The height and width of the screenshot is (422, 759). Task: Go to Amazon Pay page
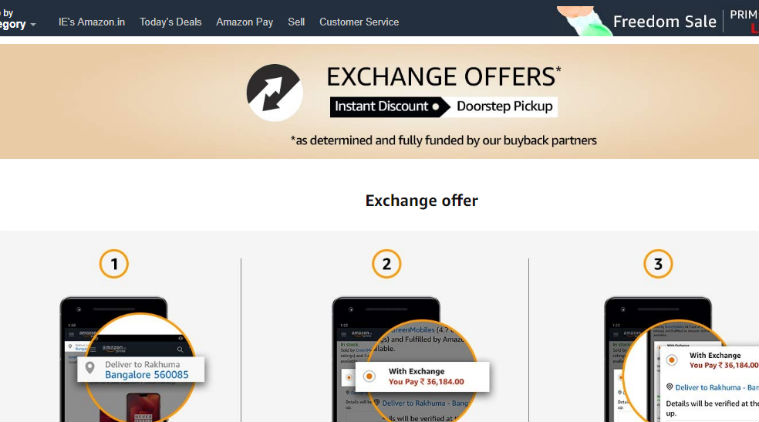tap(244, 22)
